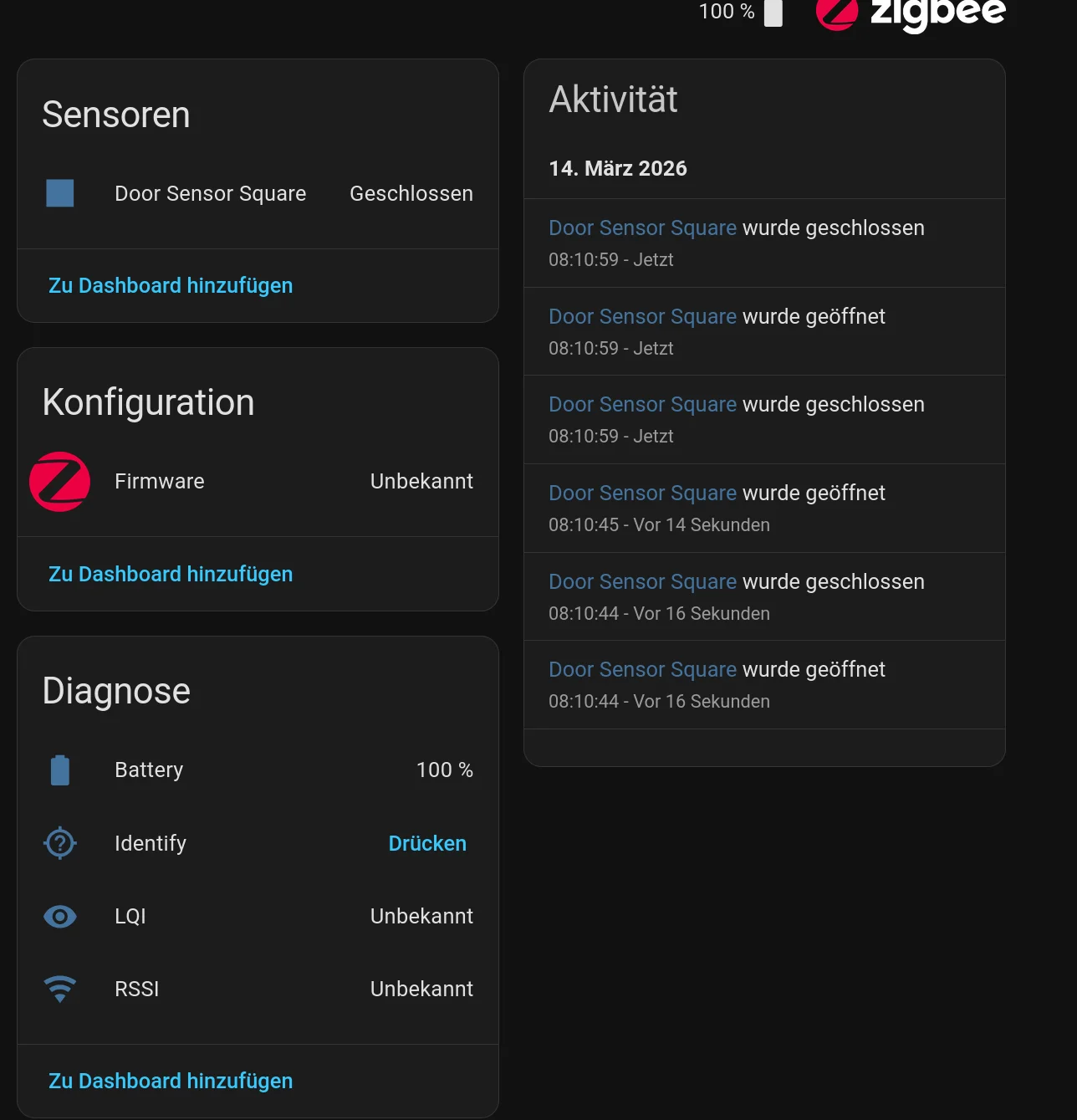
Task: Add Sensoren card to dashboard
Action: click(171, 286)
